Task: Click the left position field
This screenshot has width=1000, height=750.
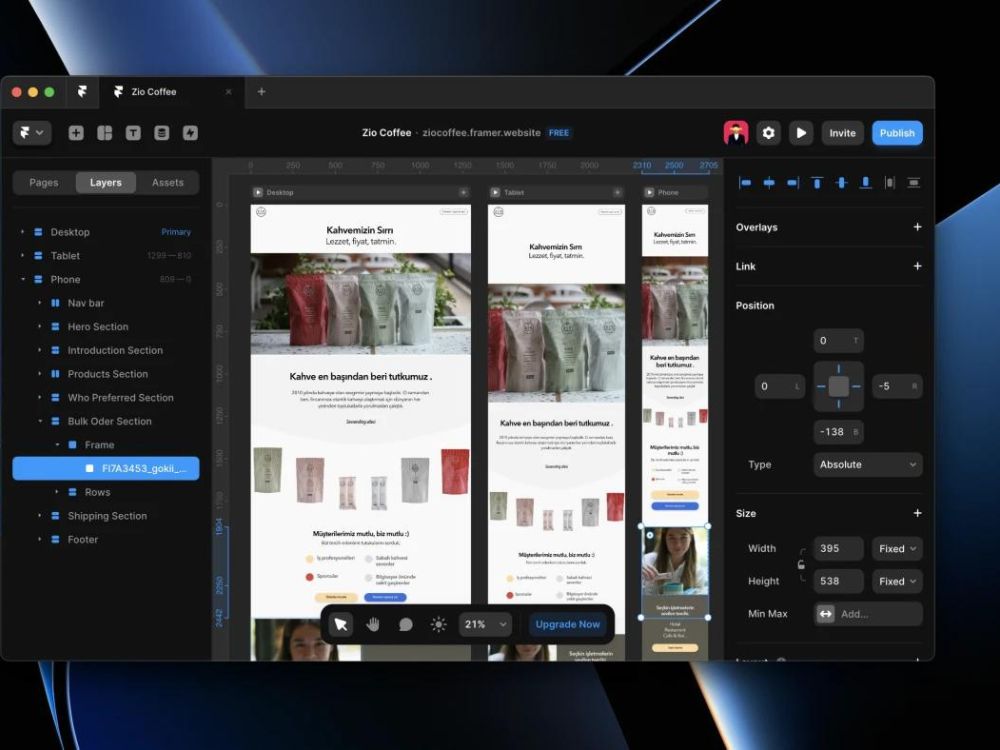Action: click(x=780, y=386)
